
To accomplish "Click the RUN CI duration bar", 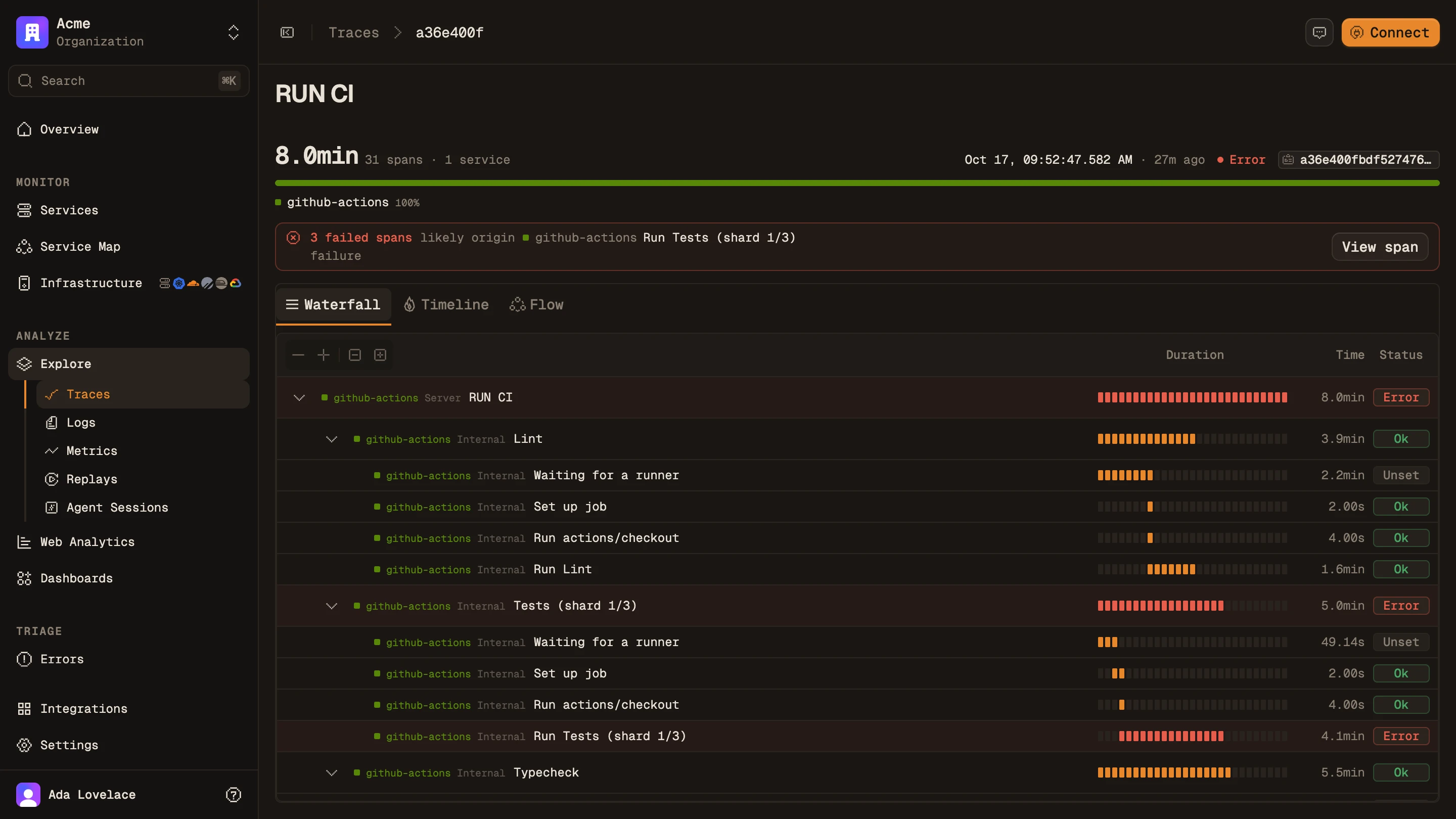I will [x=1192, y=397].
